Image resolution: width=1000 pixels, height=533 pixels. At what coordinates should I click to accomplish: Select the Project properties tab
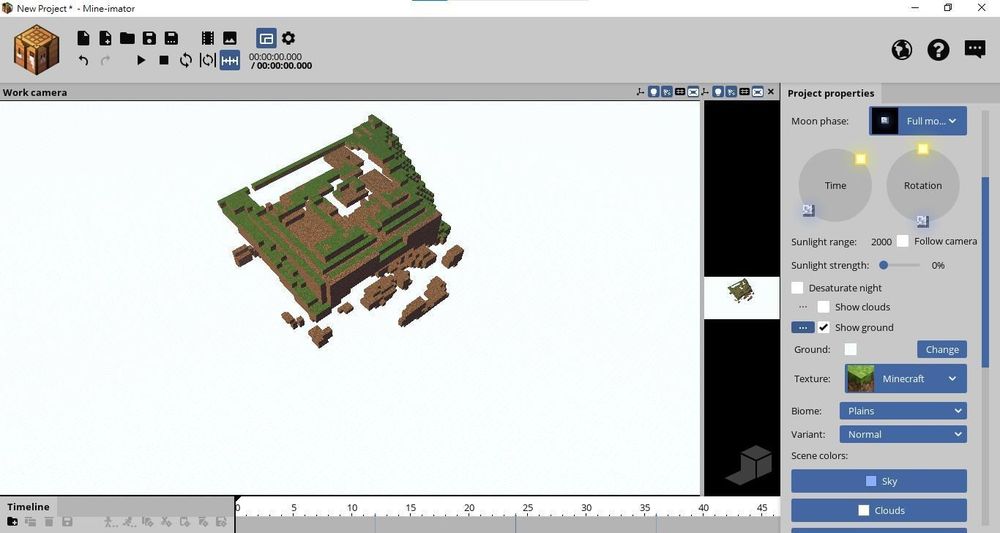click(830, 93)
